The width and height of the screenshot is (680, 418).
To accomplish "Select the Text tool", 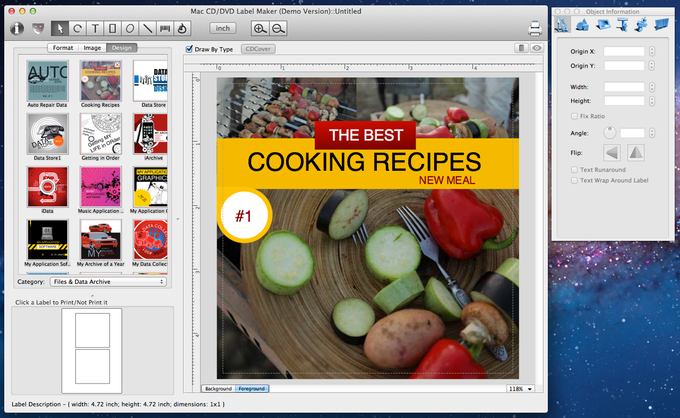I will tap(95, 29).
